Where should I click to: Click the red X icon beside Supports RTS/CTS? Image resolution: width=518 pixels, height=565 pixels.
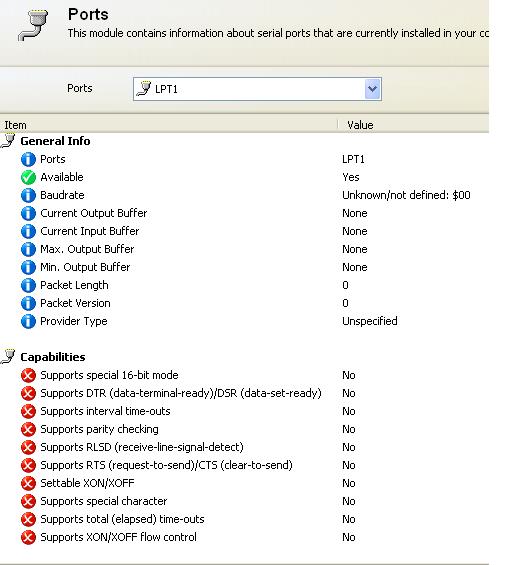coord(28,466)
